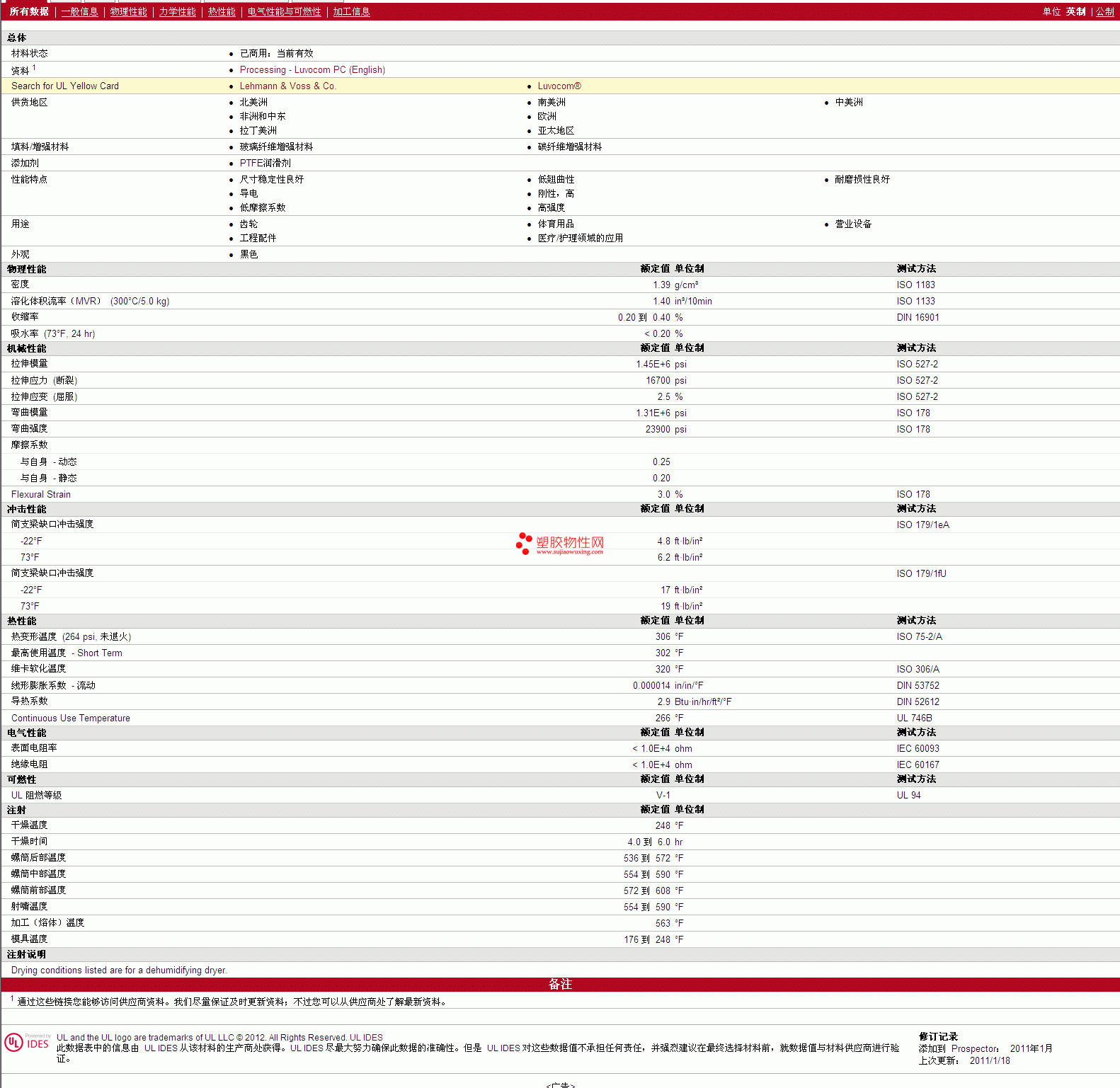Image resolution: width=1120 pixels, height=1088 pixels.
Task: Click the 0.000014 thermal expansion value
Action: (651, 685)
